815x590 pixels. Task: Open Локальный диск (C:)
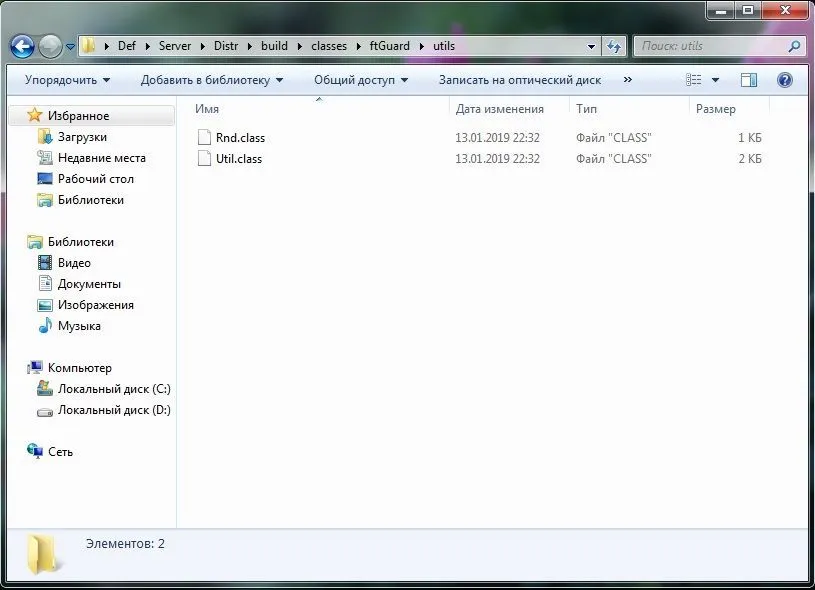(x=114, y=389)
